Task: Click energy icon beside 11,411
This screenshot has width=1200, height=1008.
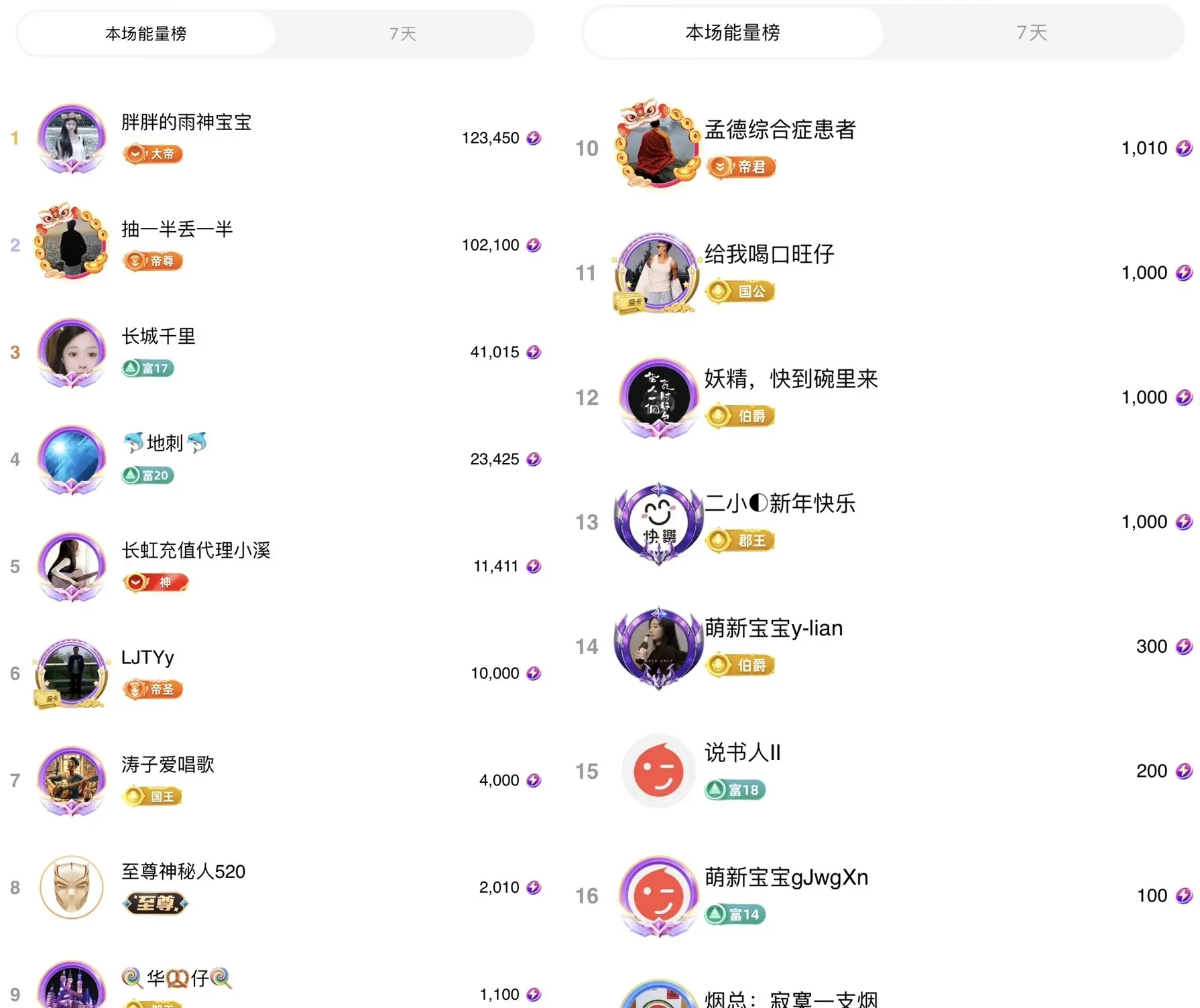Action: coord(534,566)
